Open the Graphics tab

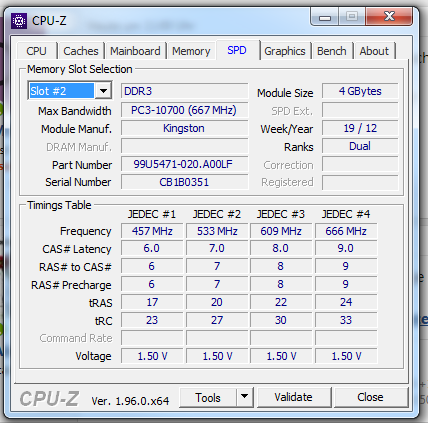(x=285, y=51)
